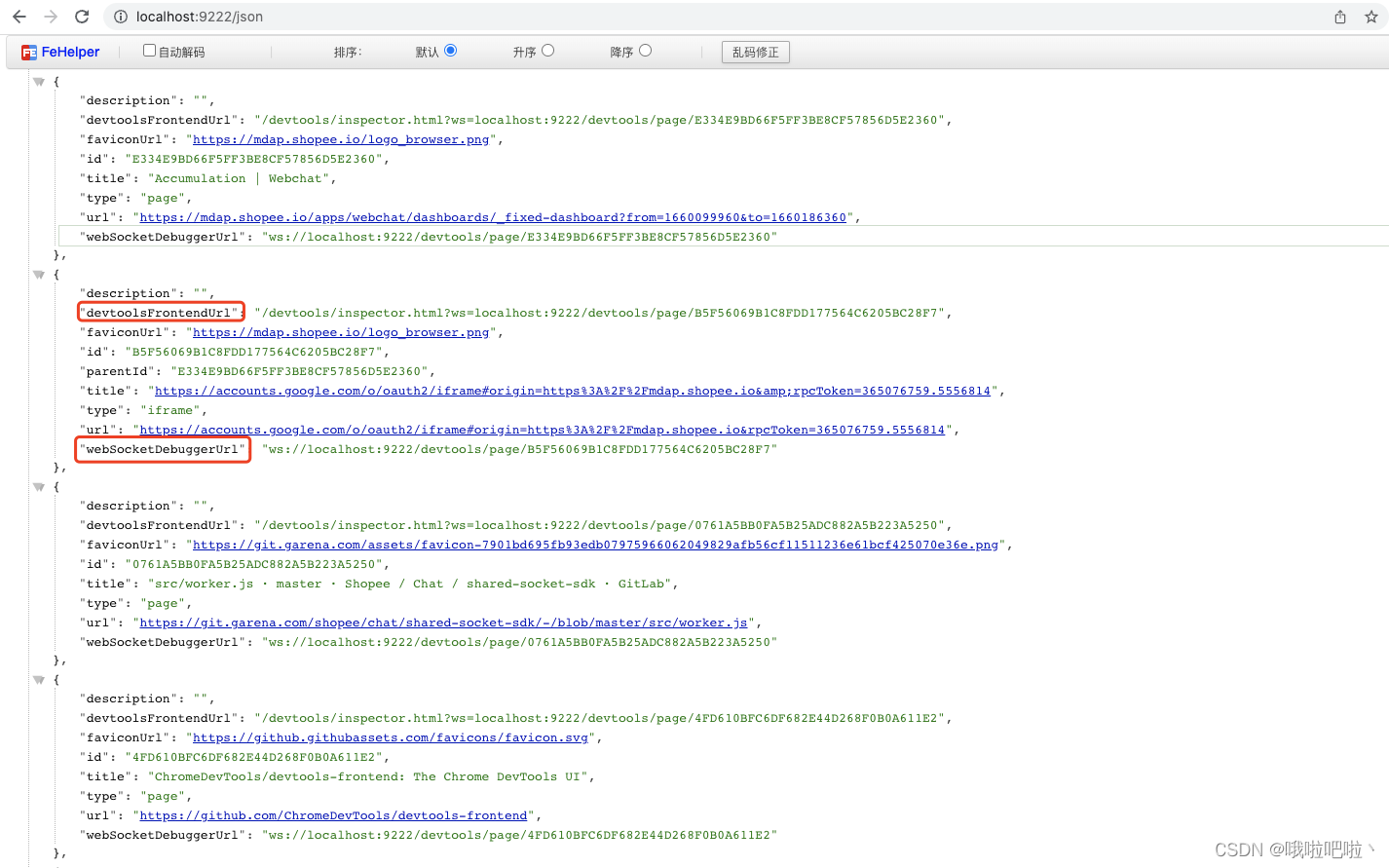Open the FeHelper logo link
Screen dimensions: 1389x868
click(x=60, y=52)
